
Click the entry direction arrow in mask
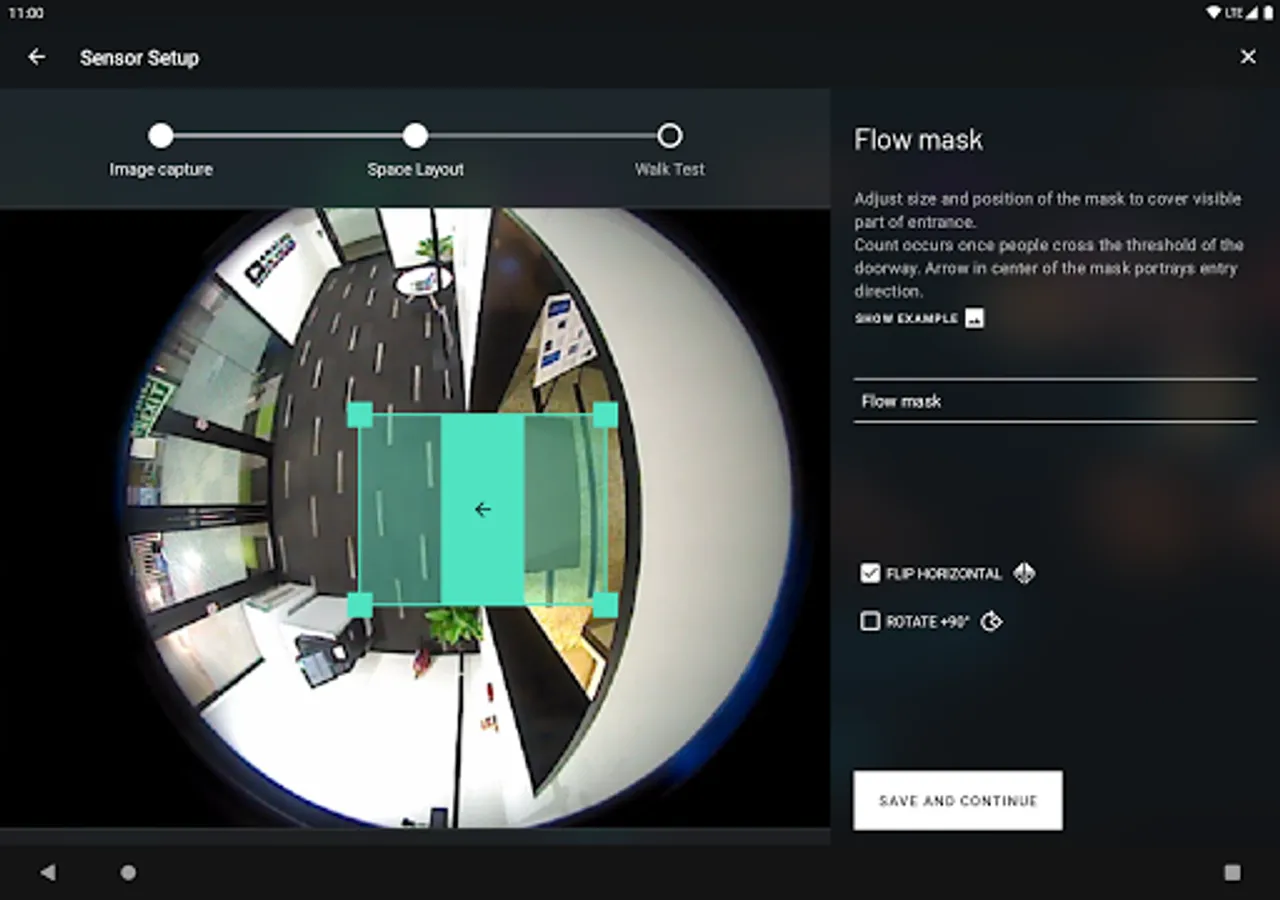click(x=482, y=510)
